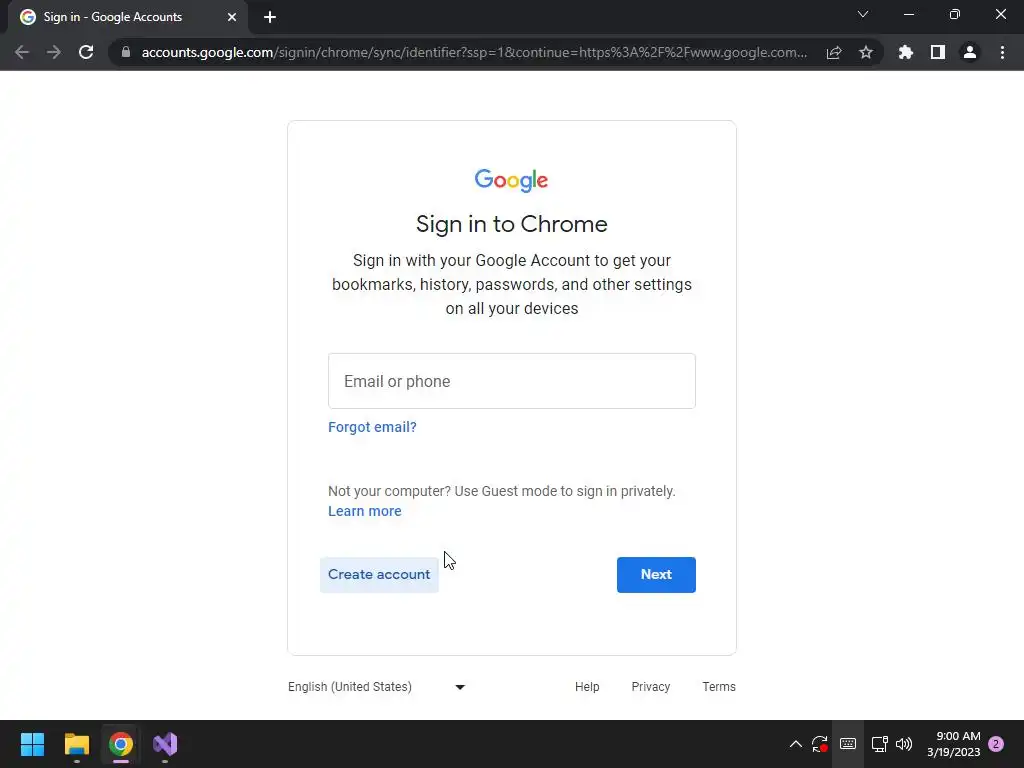This screenshot has height=768, width=1024.
Task: Show hidden system tray icons
Action: pyautogui.click(x=795, y=744)
